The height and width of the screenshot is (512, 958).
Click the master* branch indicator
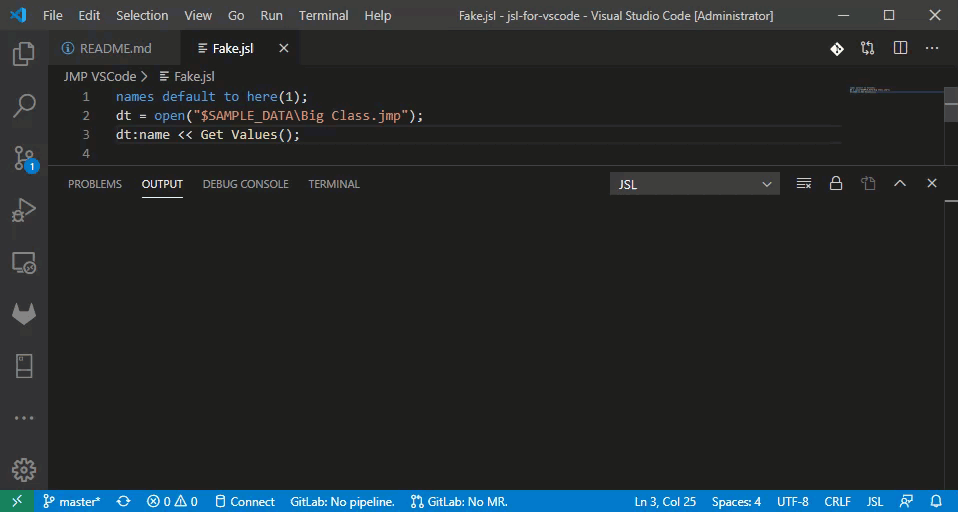coord(71,502)
